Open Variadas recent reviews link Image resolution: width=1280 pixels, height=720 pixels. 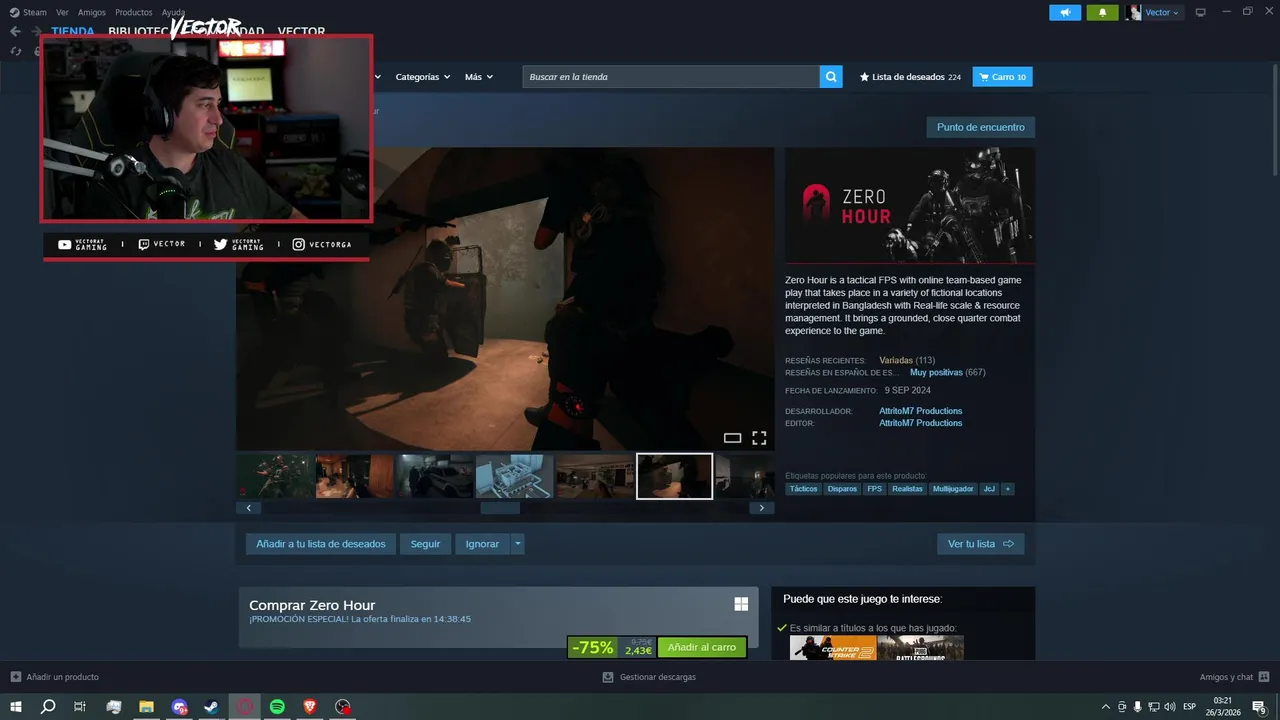coord(896,360)
